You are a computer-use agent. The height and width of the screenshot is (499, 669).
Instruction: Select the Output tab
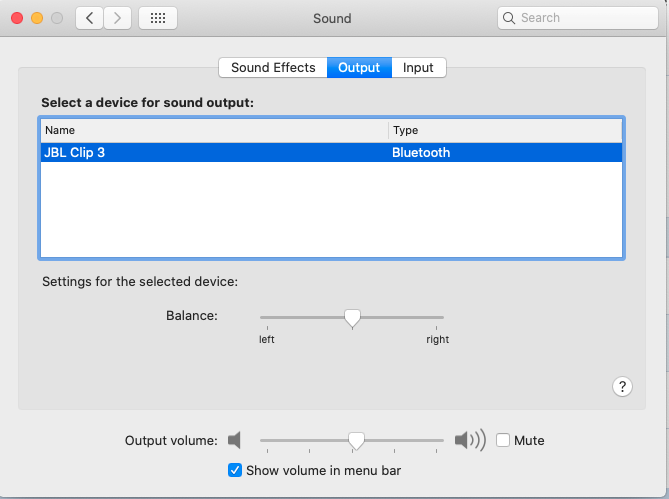coord(359,67)
